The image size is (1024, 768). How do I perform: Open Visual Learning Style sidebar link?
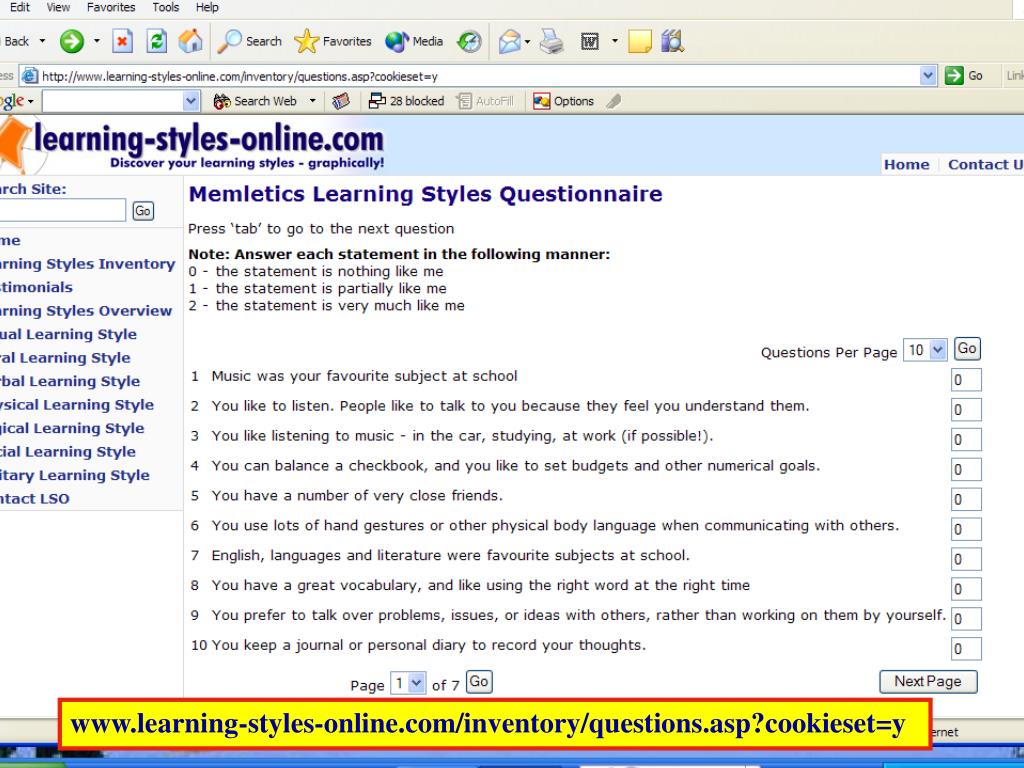click(x=68, y=334)
